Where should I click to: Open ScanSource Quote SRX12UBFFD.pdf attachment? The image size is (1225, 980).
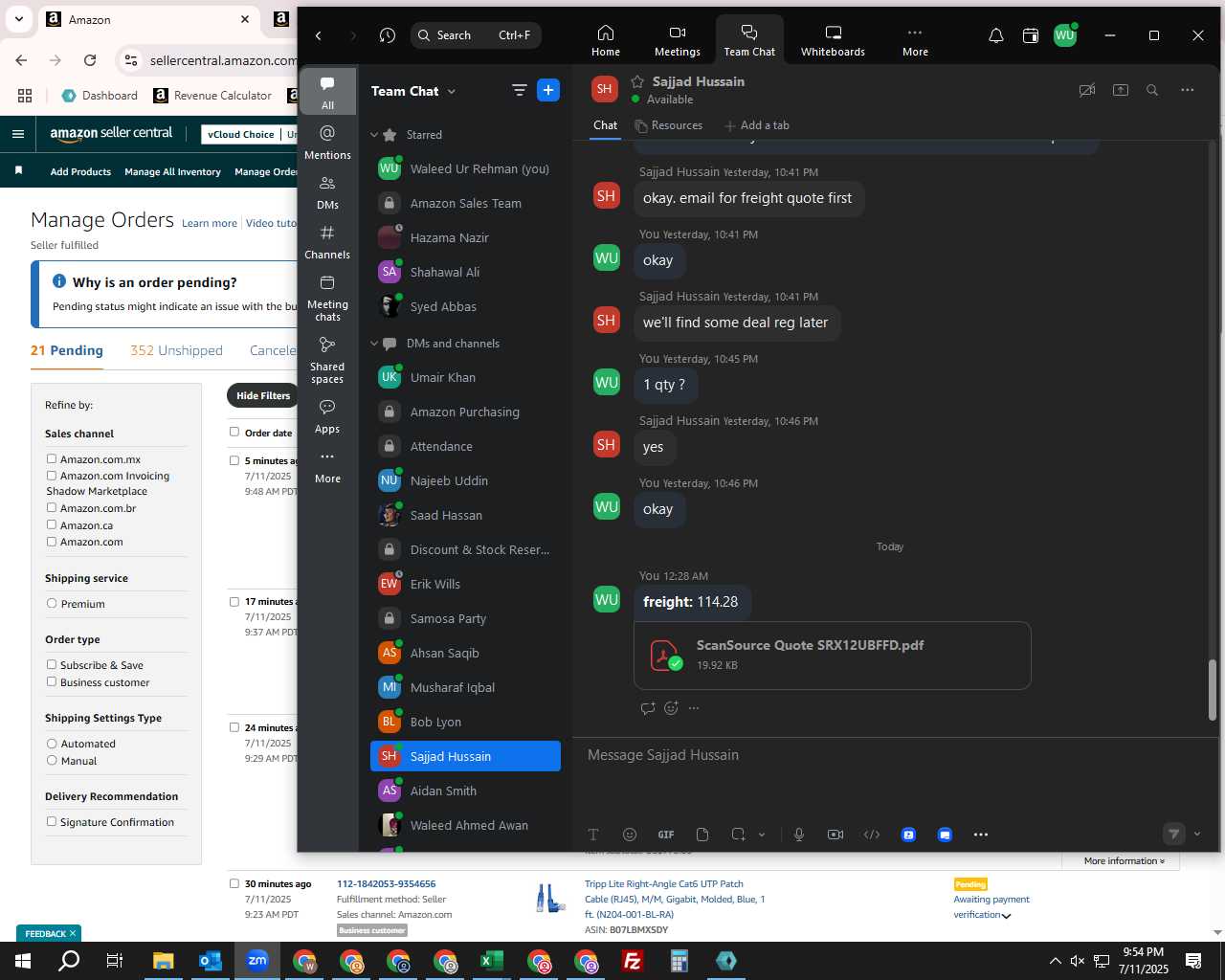tap(832, 656)
